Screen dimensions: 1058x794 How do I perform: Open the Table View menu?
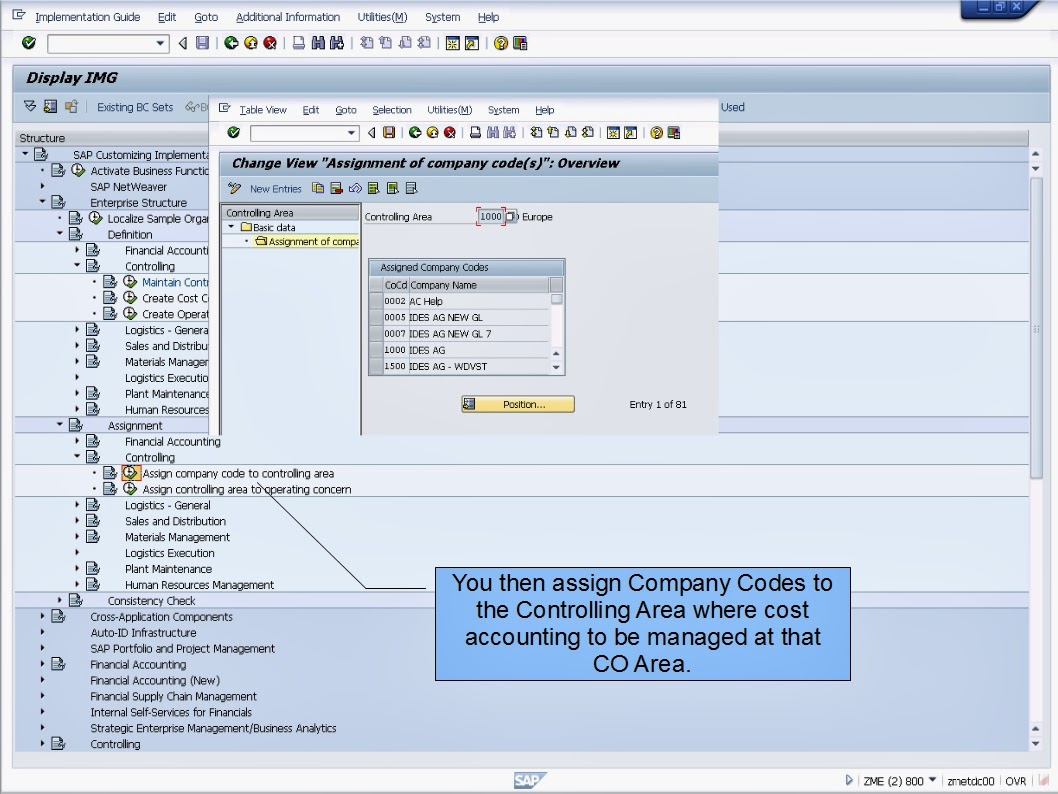click(265, 110)
